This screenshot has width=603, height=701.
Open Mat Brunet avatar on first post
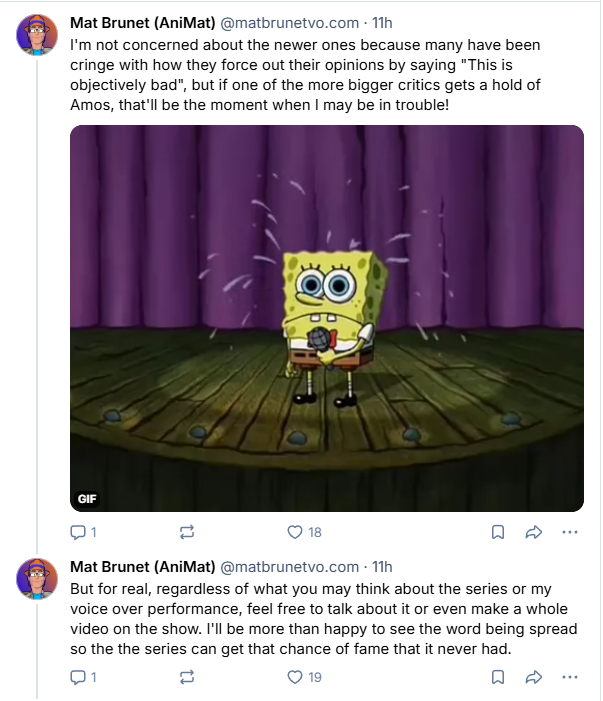(37, 35)
